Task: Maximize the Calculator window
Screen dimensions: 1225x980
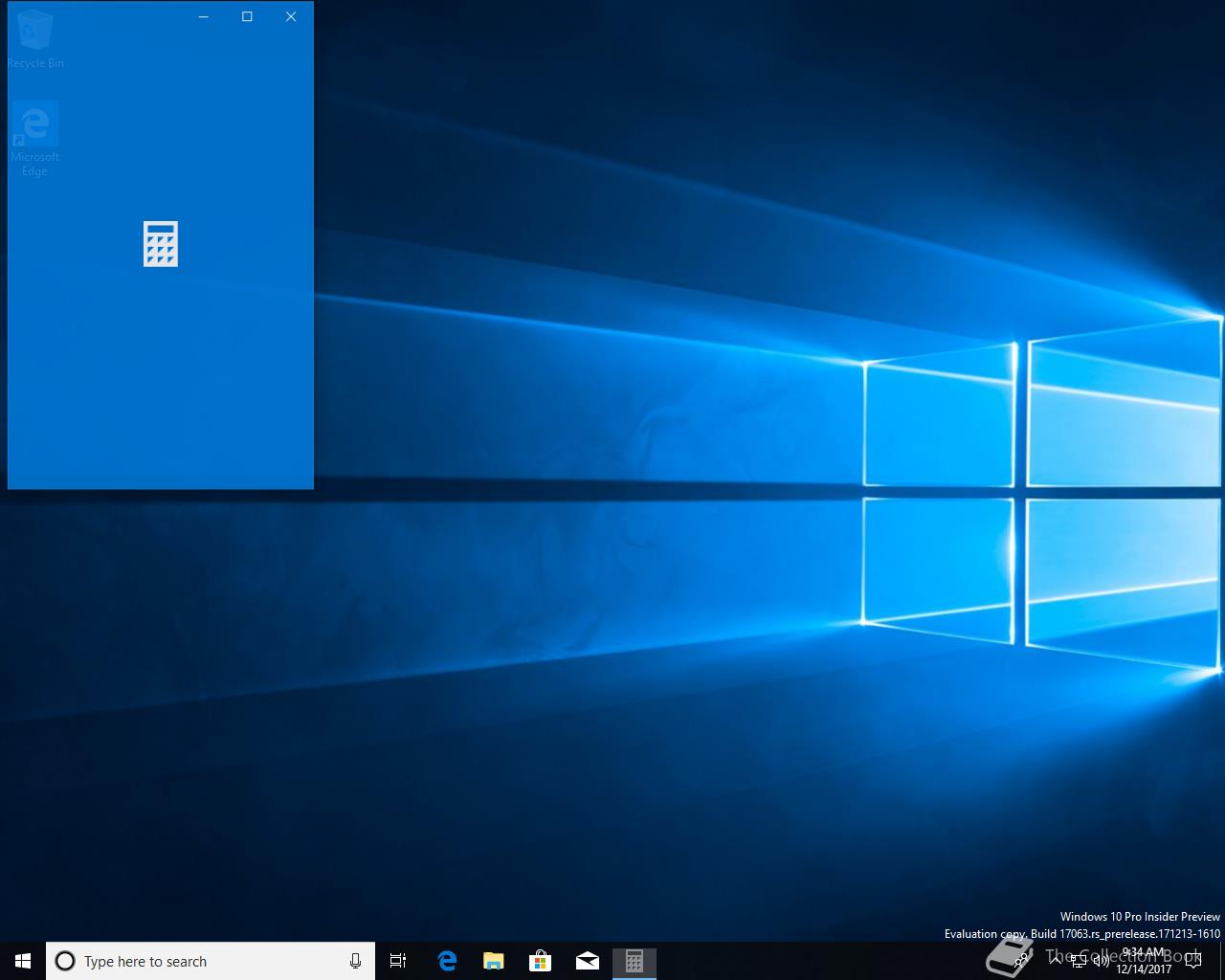Action: (247, 16)
